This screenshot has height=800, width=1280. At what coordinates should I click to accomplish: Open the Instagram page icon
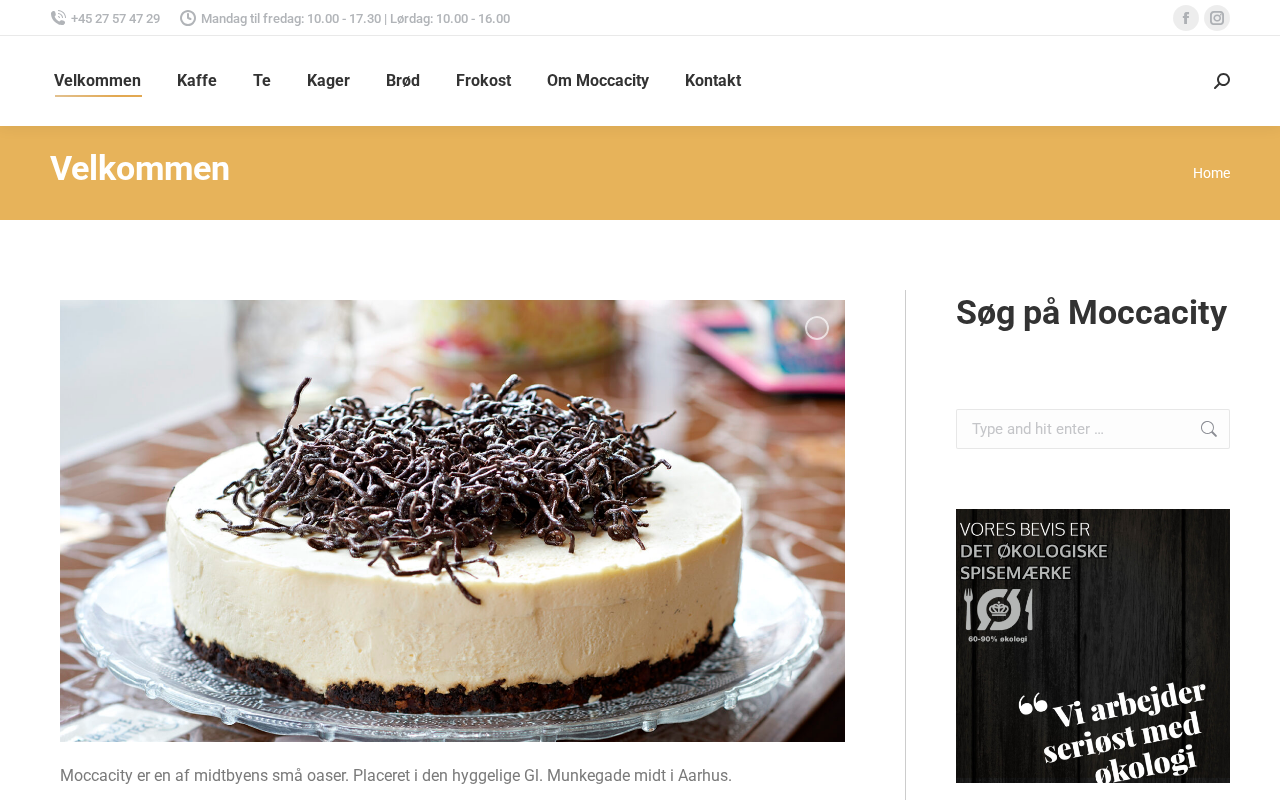coord(1217,18)
